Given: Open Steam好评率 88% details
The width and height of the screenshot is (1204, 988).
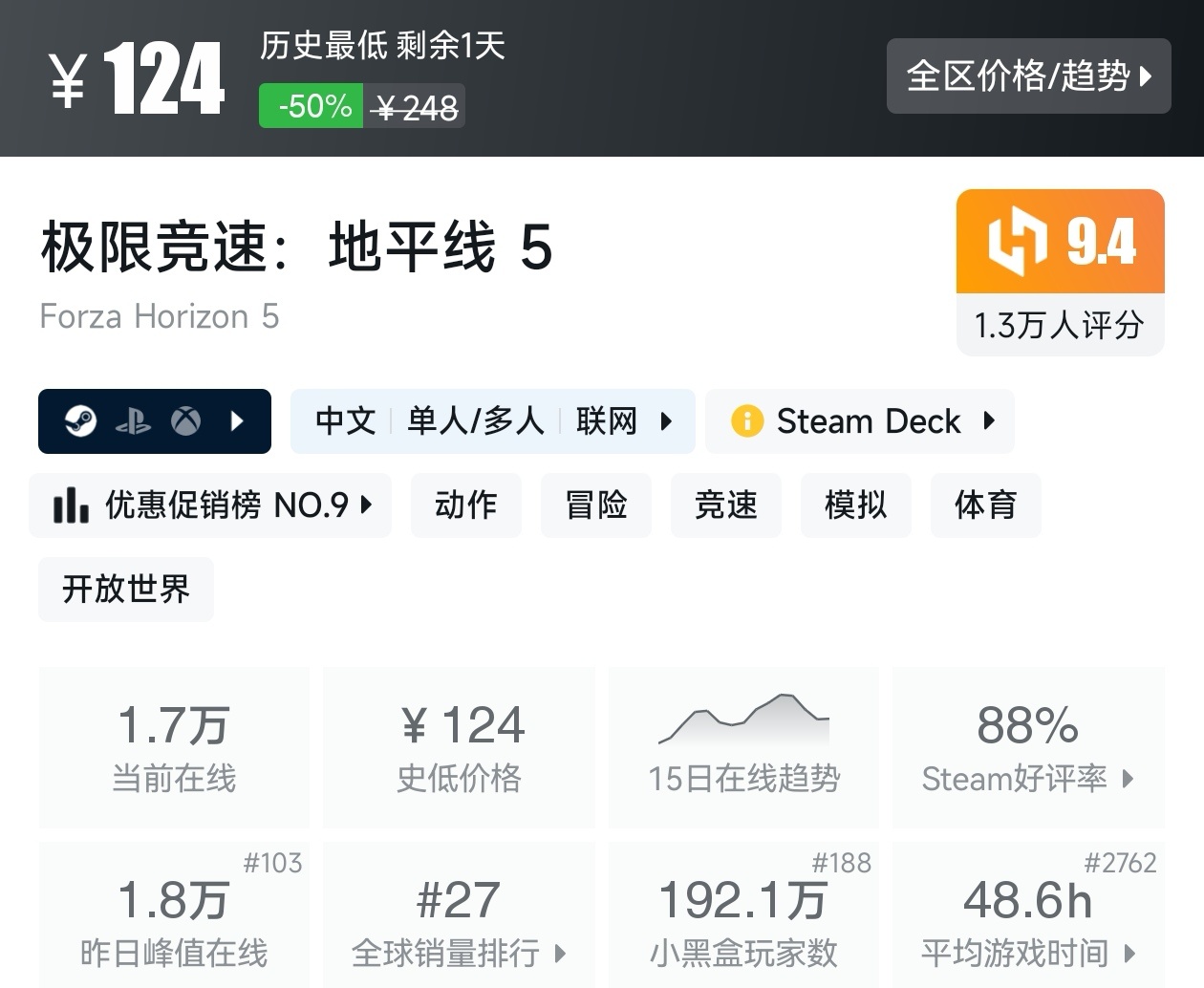Looking at the screenshot, I should coord(1028,746).
